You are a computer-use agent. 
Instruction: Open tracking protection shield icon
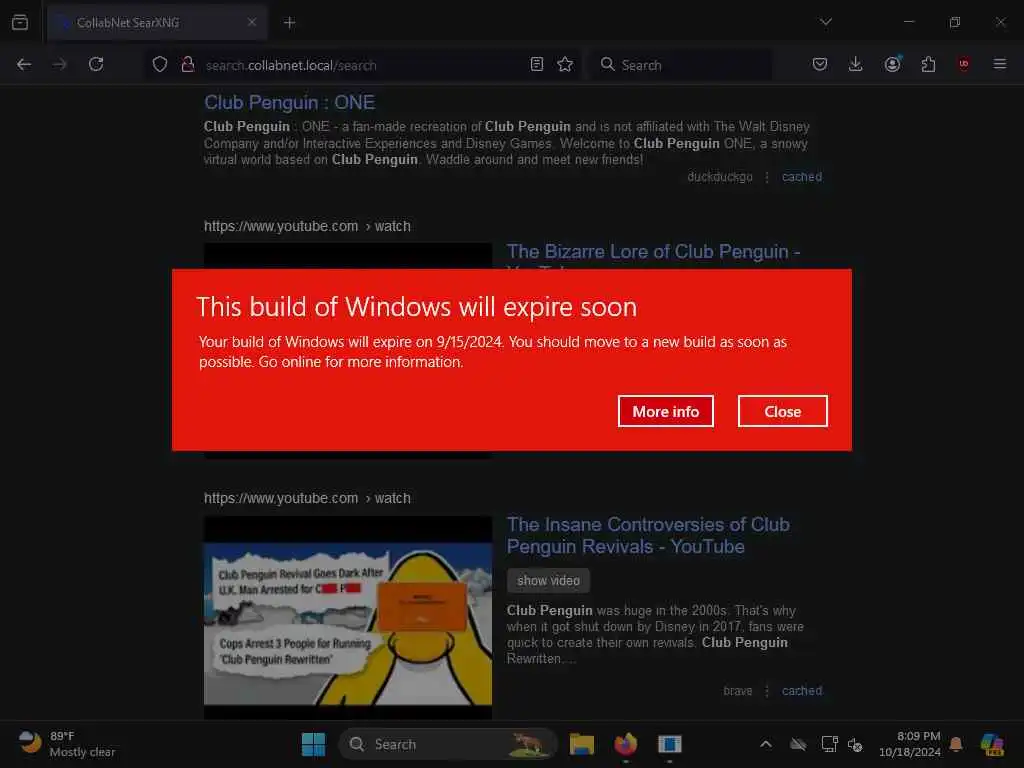pyautogui.click(x=160, y=64)
